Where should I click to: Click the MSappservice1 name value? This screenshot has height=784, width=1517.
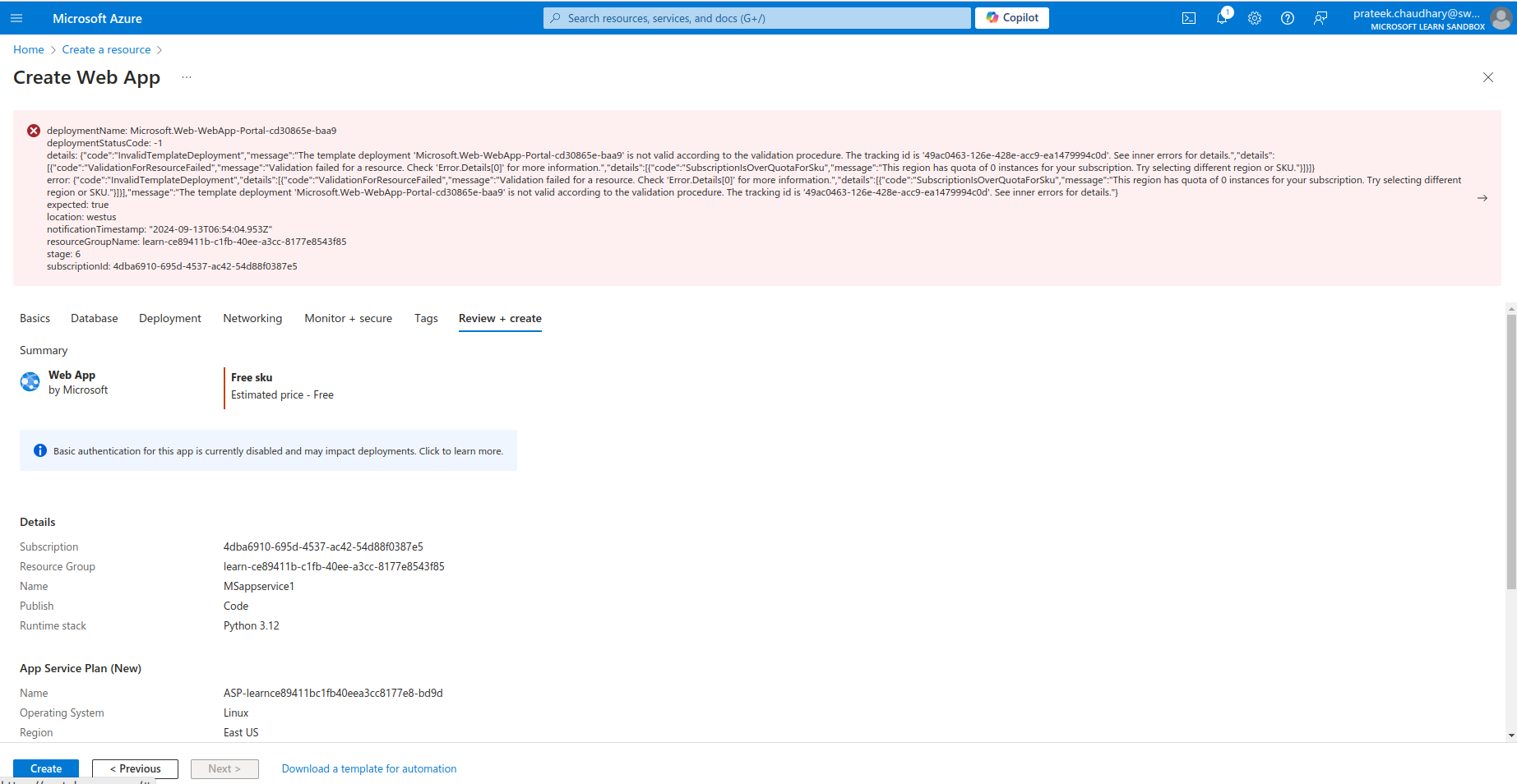pyautogui.click(x=259, y=586)
